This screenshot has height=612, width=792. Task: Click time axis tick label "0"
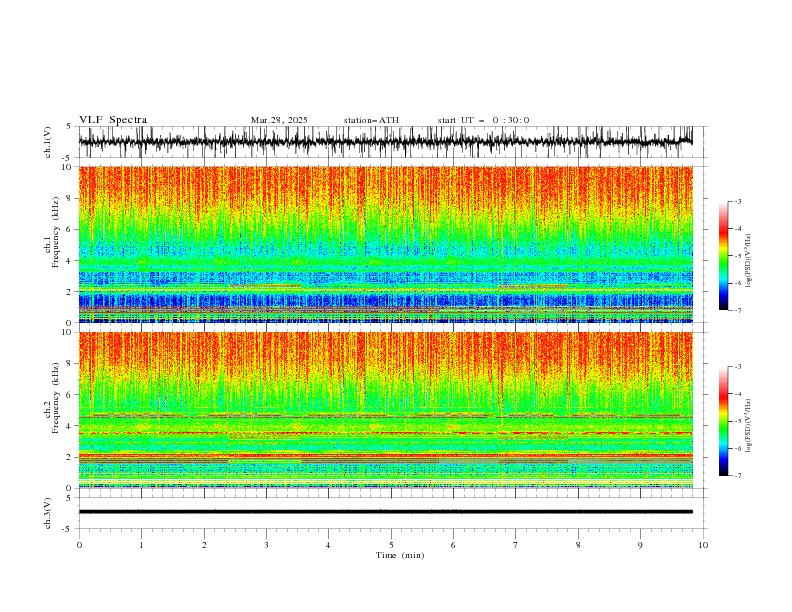[79, 545]
